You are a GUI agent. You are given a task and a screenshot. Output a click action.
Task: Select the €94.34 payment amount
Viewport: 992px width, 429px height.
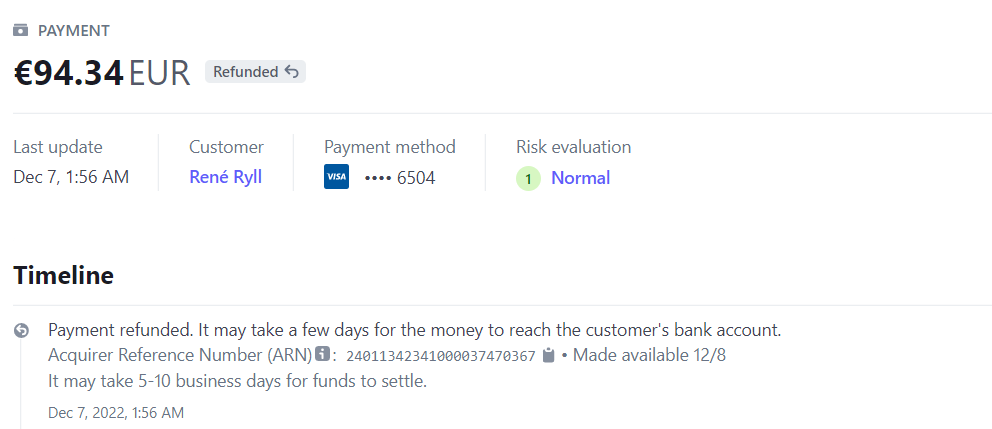pyautogui.click(x=68, y=73)
